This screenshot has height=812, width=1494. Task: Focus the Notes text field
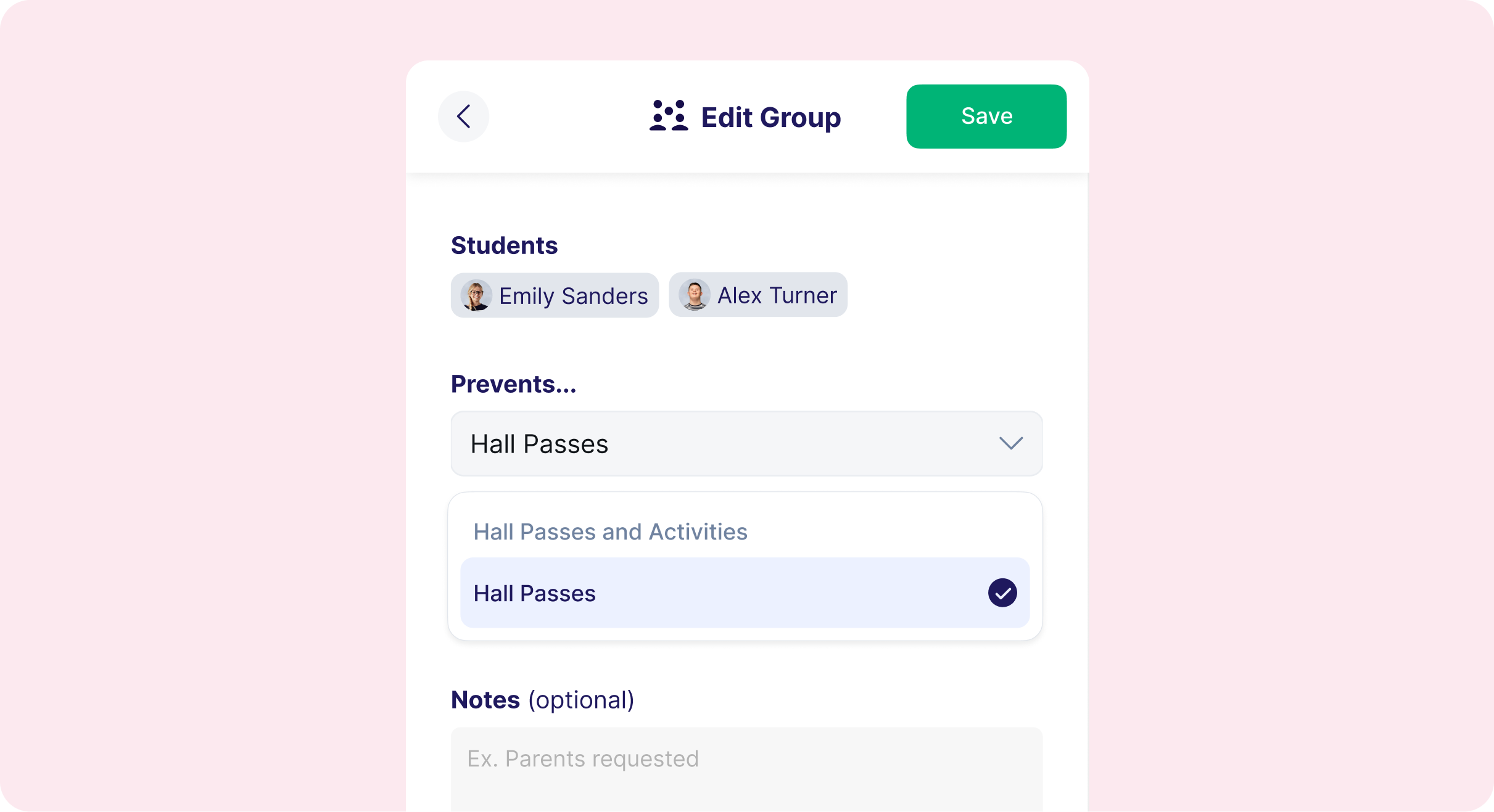(746, 769)
